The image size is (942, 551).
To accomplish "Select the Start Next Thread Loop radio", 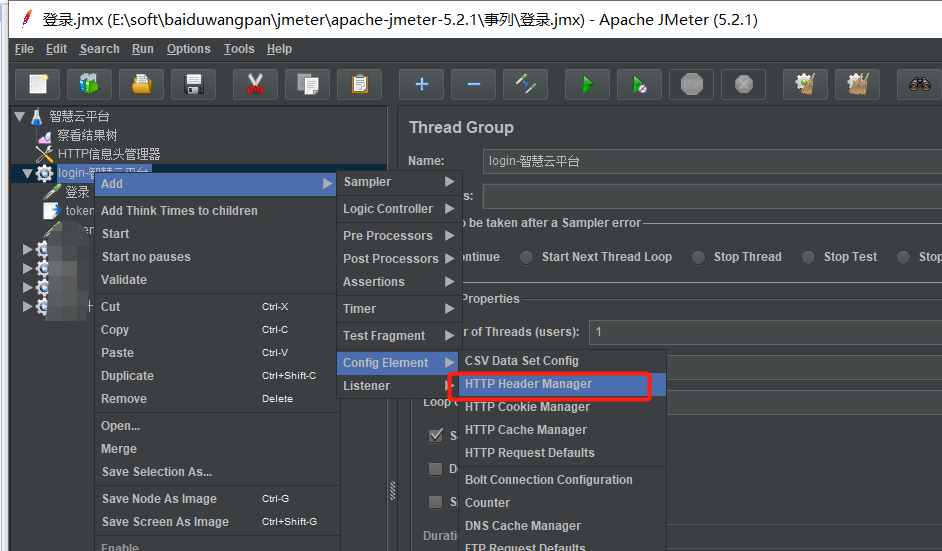I will click(x=527, y=257).
